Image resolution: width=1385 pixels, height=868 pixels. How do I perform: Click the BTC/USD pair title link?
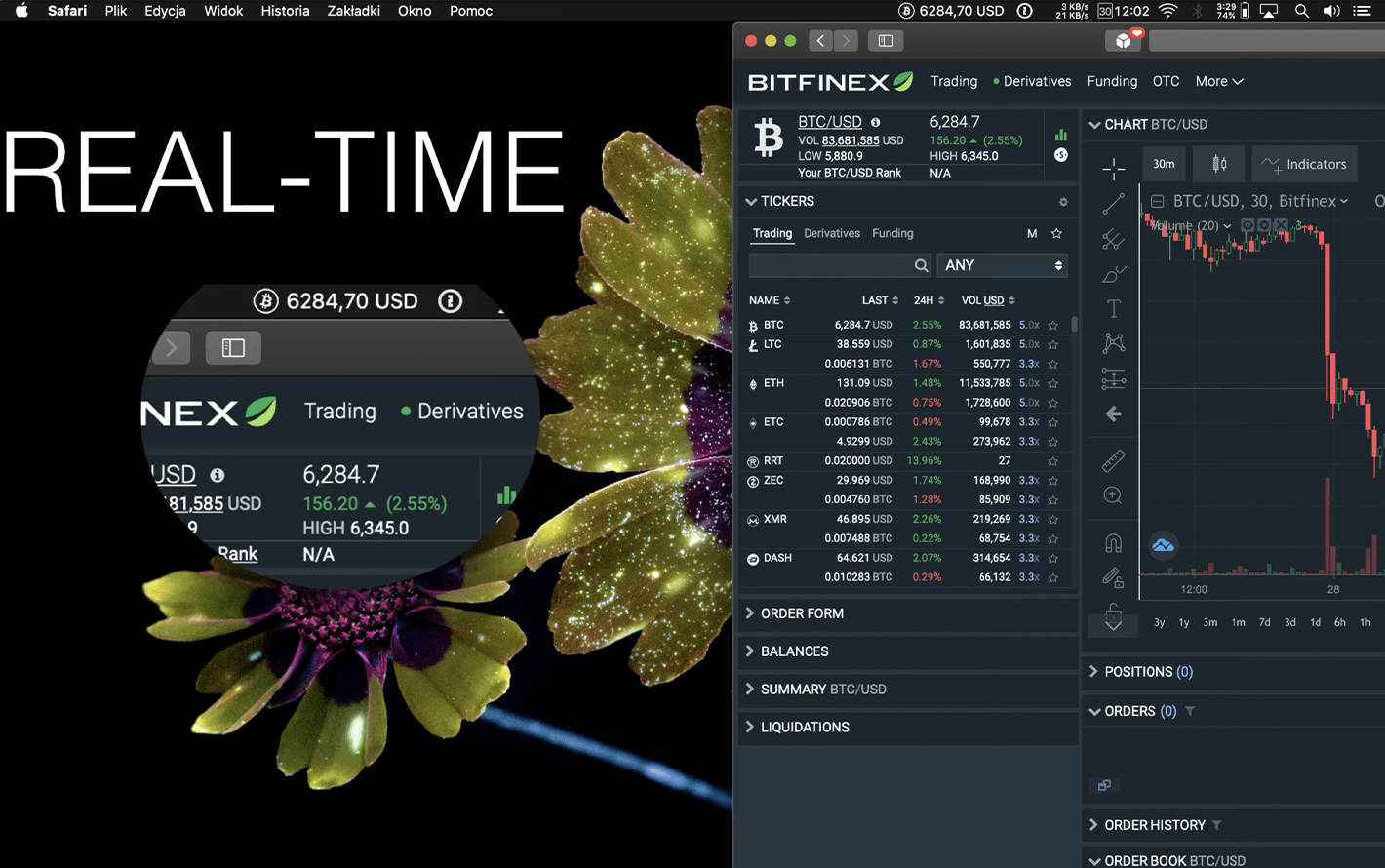click(x=830, y=122)
